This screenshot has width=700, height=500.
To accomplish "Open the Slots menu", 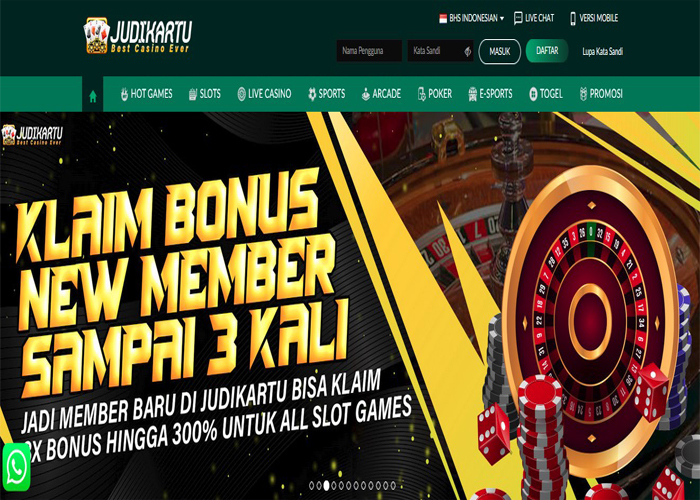I will pos(204,94).
